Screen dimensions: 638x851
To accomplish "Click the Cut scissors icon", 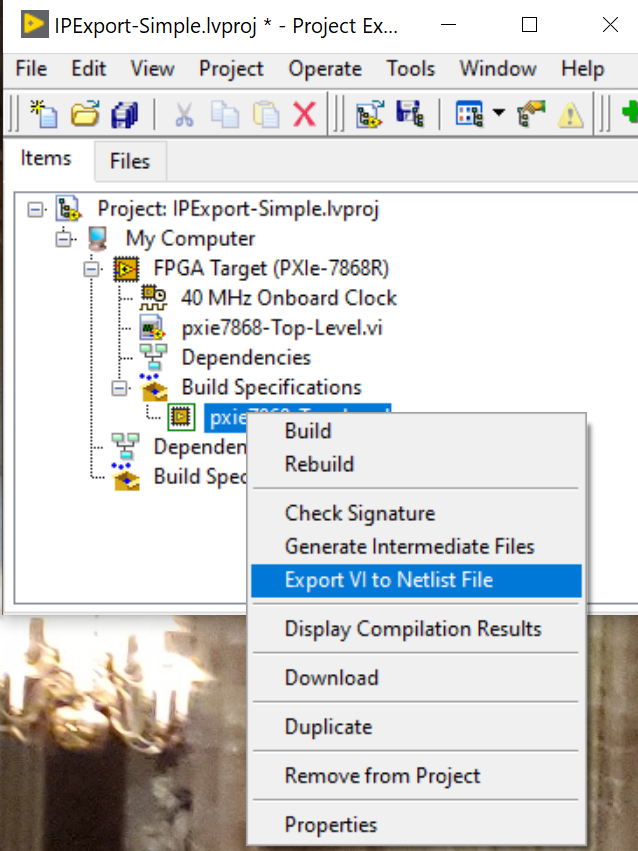I will 184,115.
